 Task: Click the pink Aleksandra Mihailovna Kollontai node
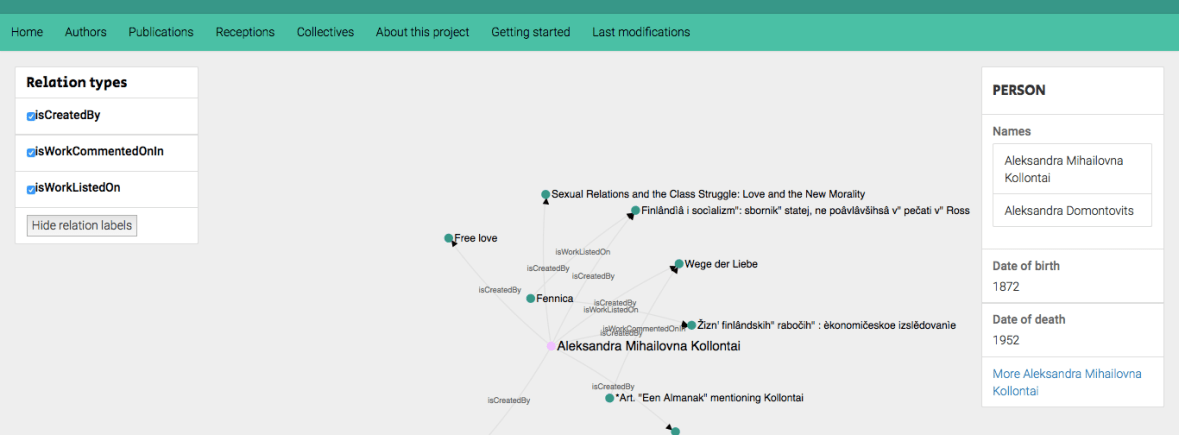coord(551,346)
